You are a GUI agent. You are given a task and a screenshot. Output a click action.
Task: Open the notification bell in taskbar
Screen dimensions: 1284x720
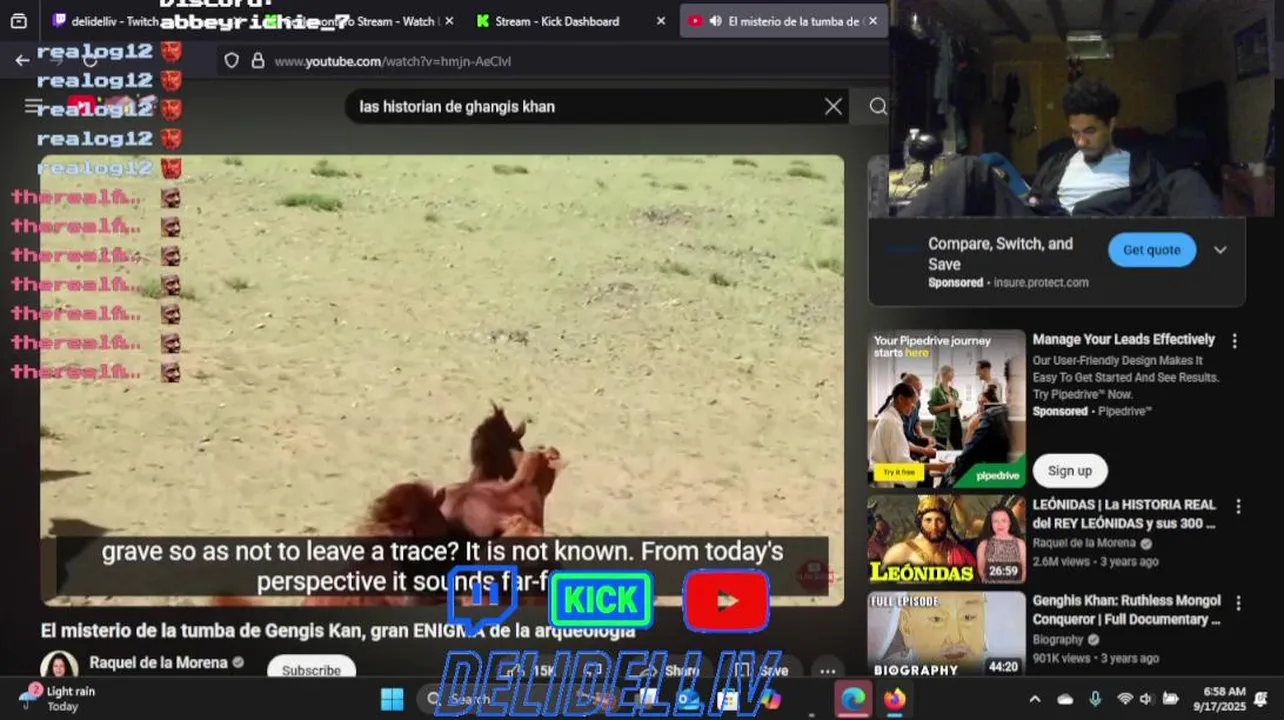1262,699
